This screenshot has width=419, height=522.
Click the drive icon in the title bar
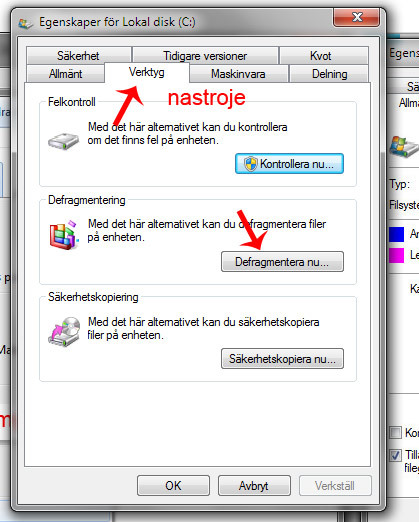pyautogui.click(x=26, y=23)
